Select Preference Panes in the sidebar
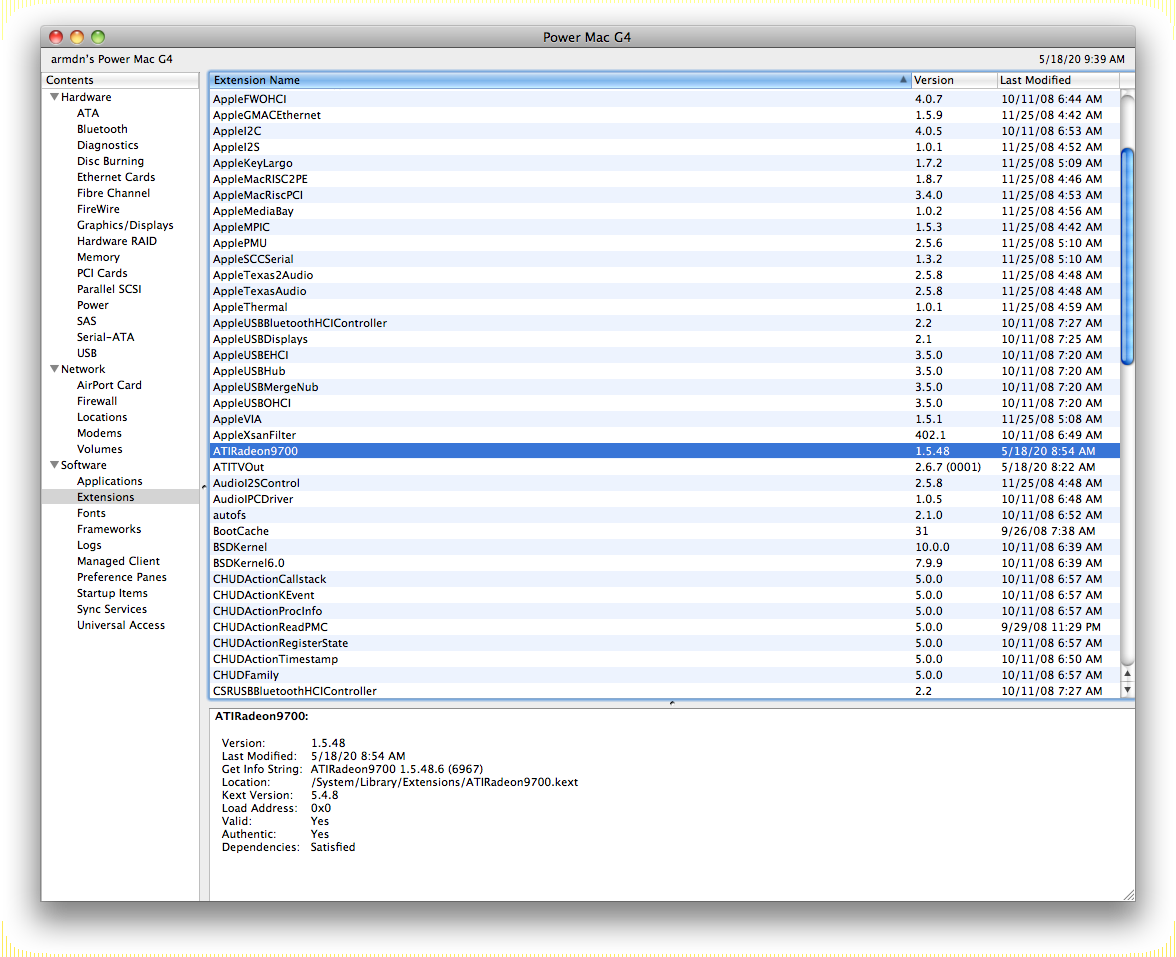This screenshot has width=1176, height=957. click(x=122, y=578)
